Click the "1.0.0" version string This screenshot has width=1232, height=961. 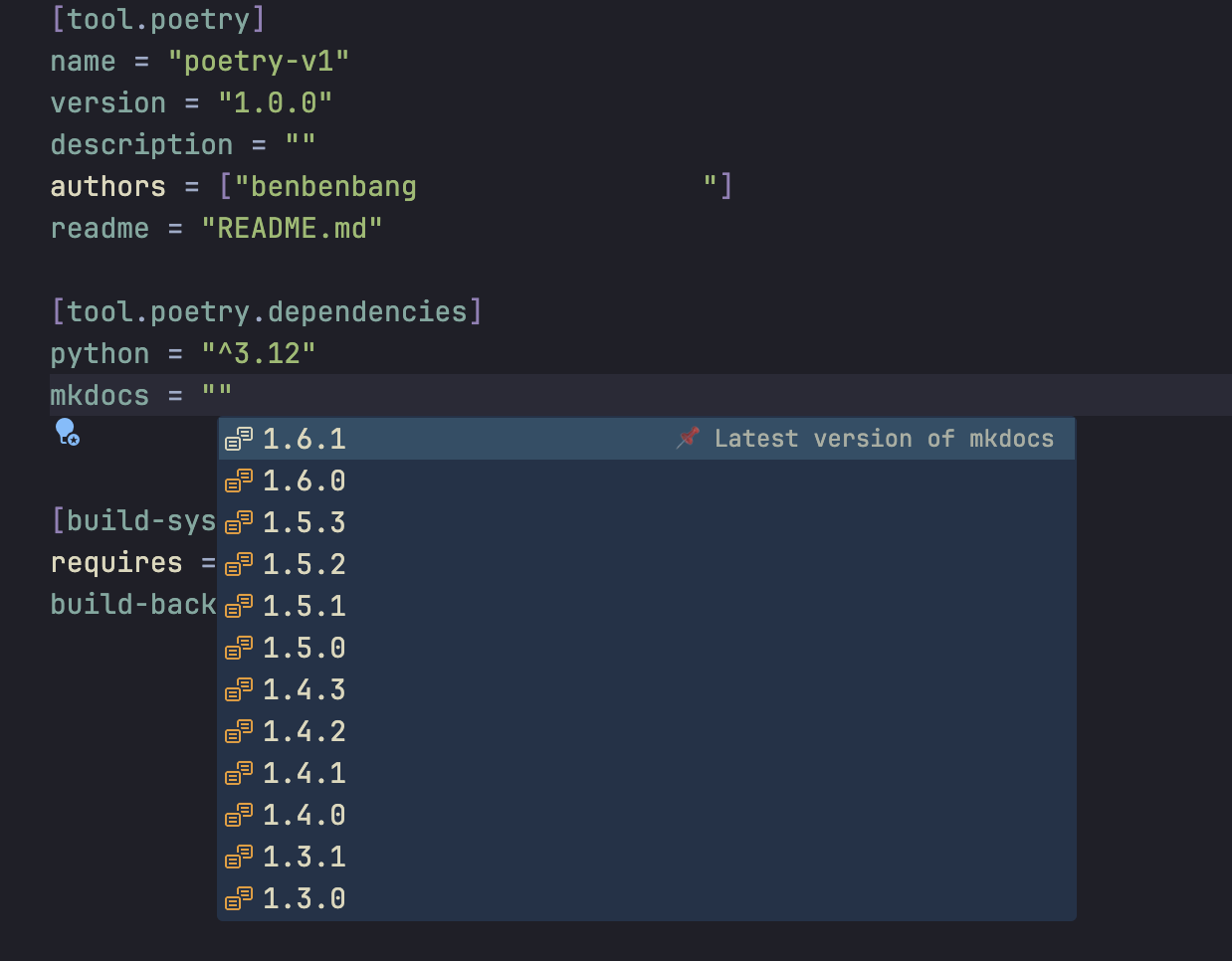(275, 102)
